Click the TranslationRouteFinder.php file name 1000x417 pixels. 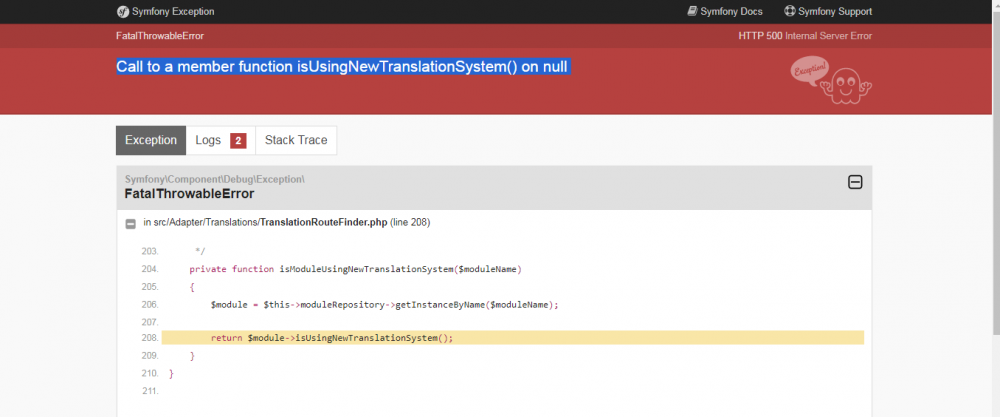click(323, 223)
